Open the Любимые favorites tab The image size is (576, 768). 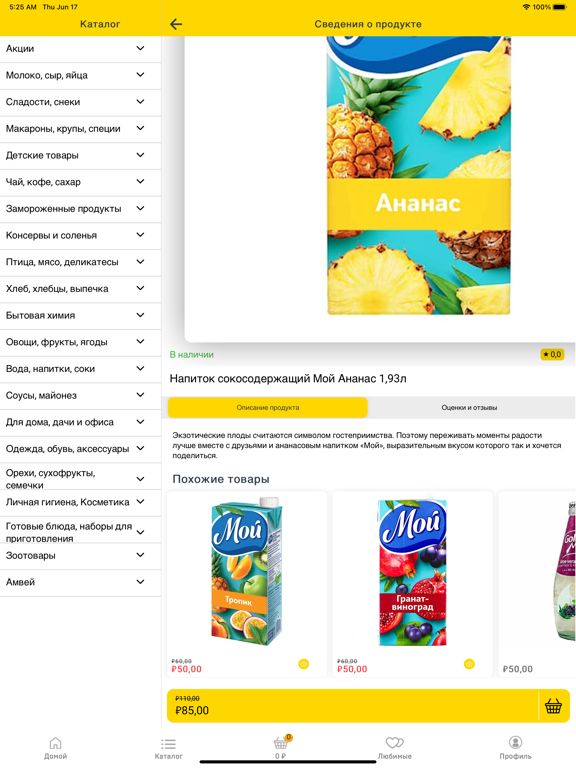[x=394, y=748]
